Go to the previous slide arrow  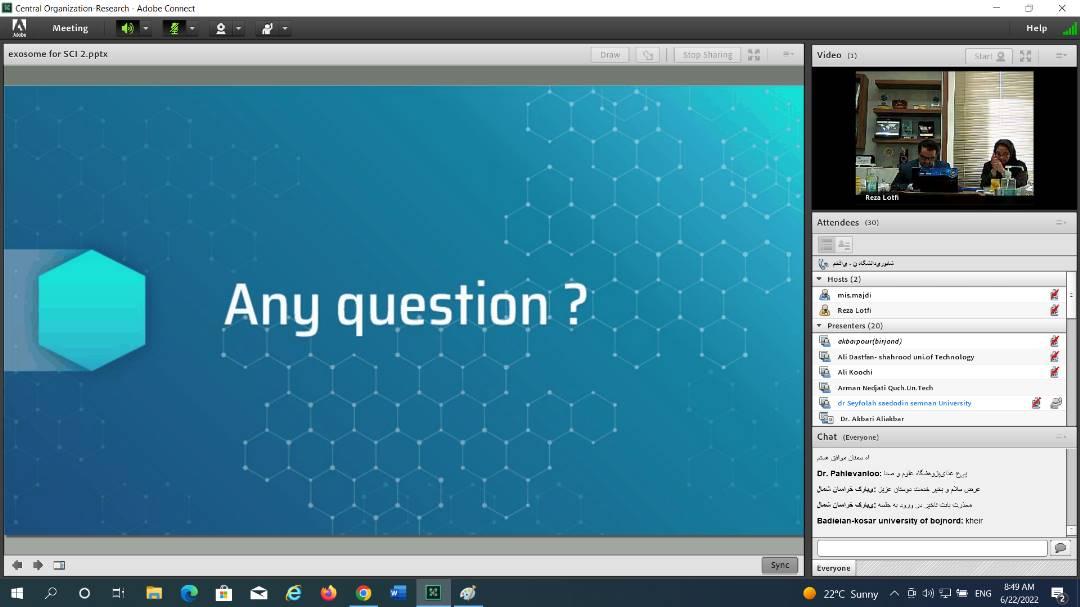pyautogui.click(x=17, y=565)
